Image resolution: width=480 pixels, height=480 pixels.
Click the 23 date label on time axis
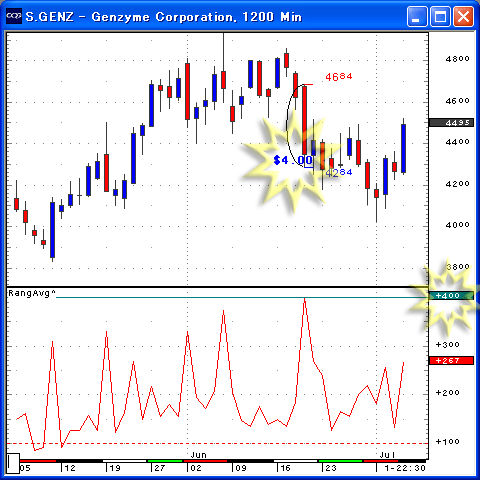[x=331, y=468]
